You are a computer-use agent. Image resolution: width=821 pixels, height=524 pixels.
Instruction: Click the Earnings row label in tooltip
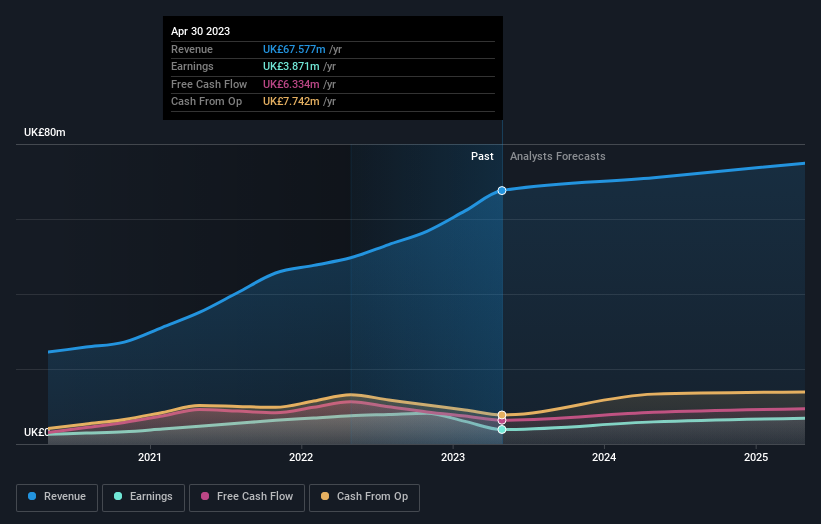192,66
